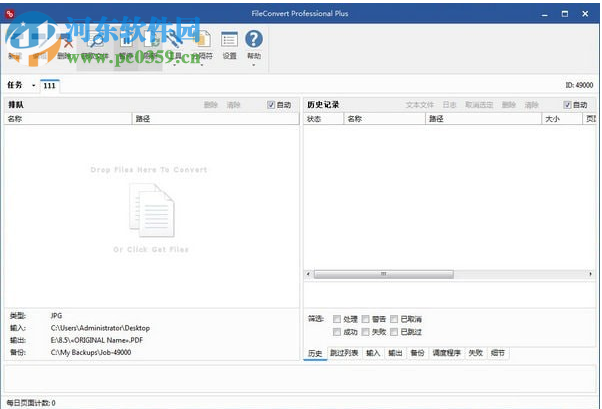
Task: Enable the Cancelled (已取消) filter checkbox
Action: click(x=394, y=319)
